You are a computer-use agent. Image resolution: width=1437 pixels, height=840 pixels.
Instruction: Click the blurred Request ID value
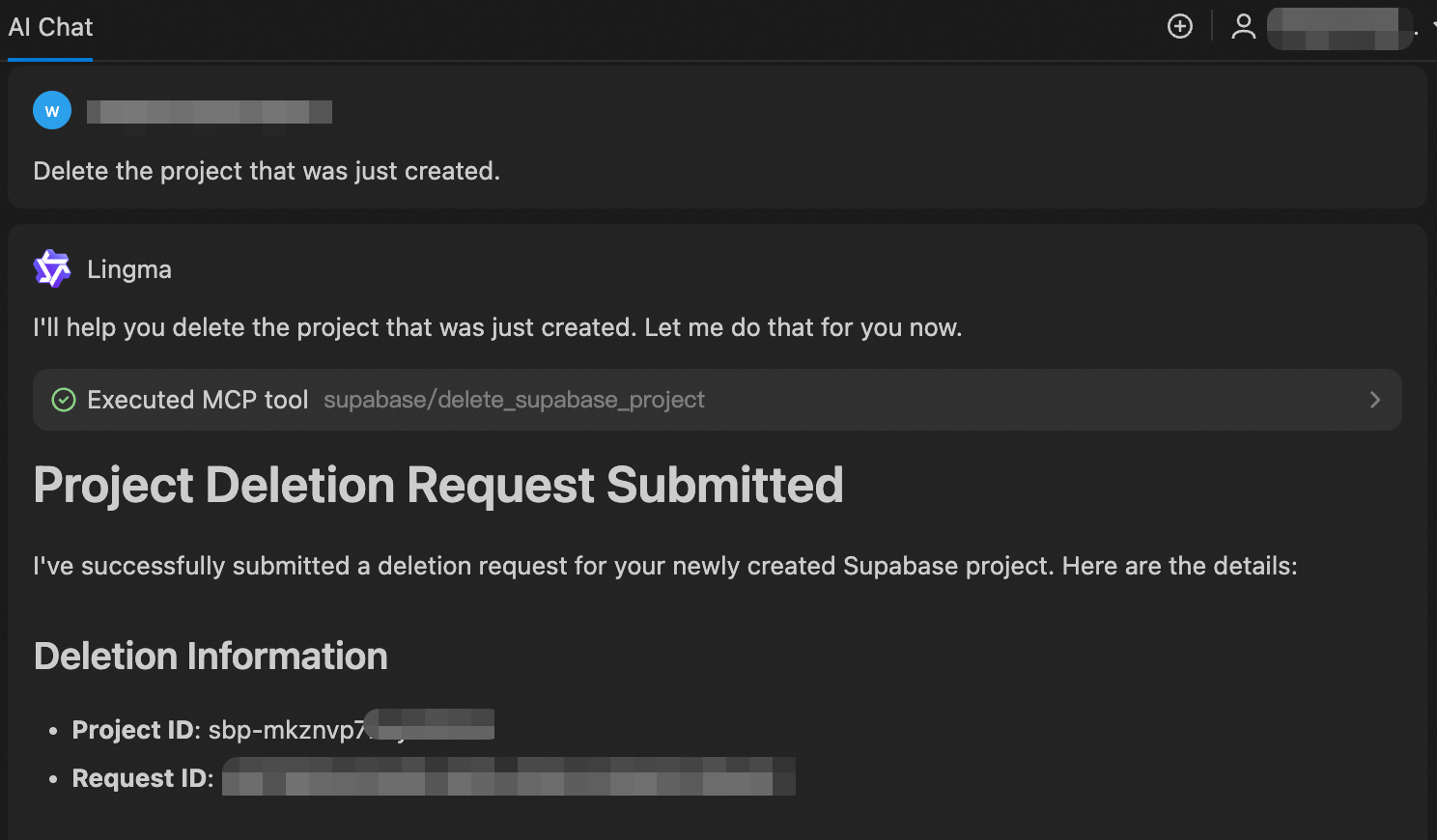pyautogui.click(x=508, y=777)
